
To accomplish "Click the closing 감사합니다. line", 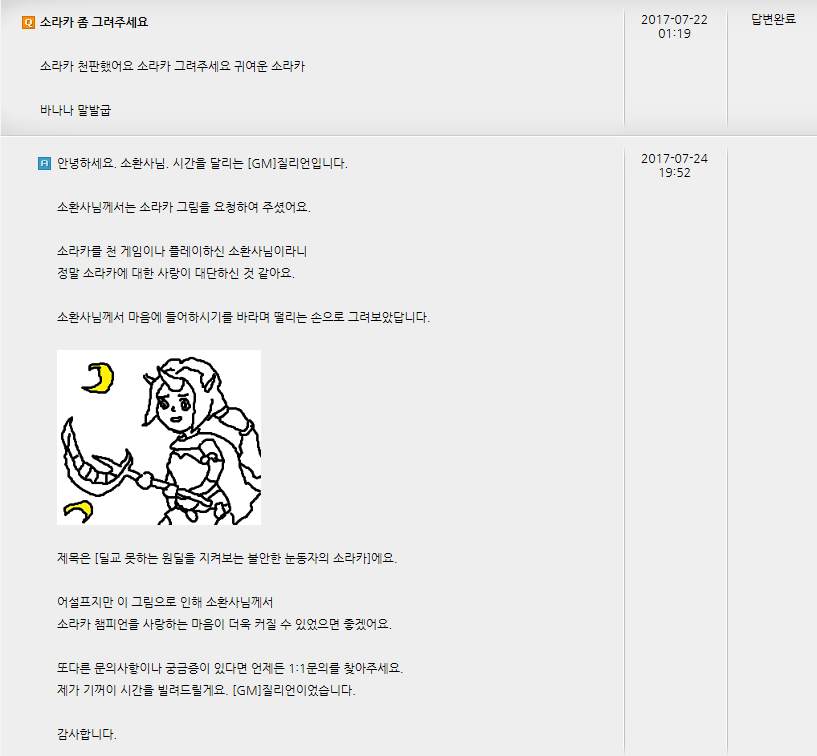I will pos(86,734).
